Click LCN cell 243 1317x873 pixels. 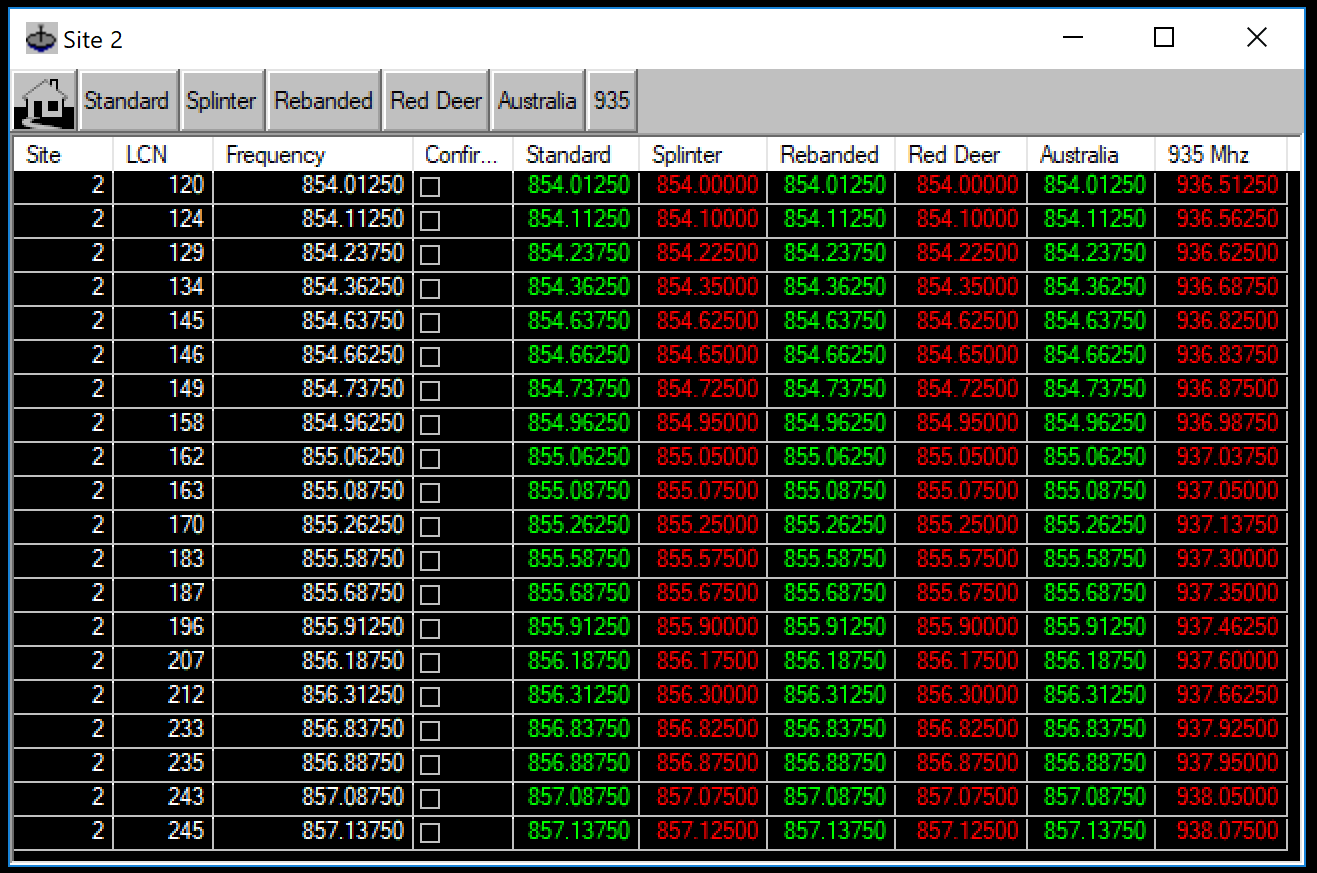(163, 797)
